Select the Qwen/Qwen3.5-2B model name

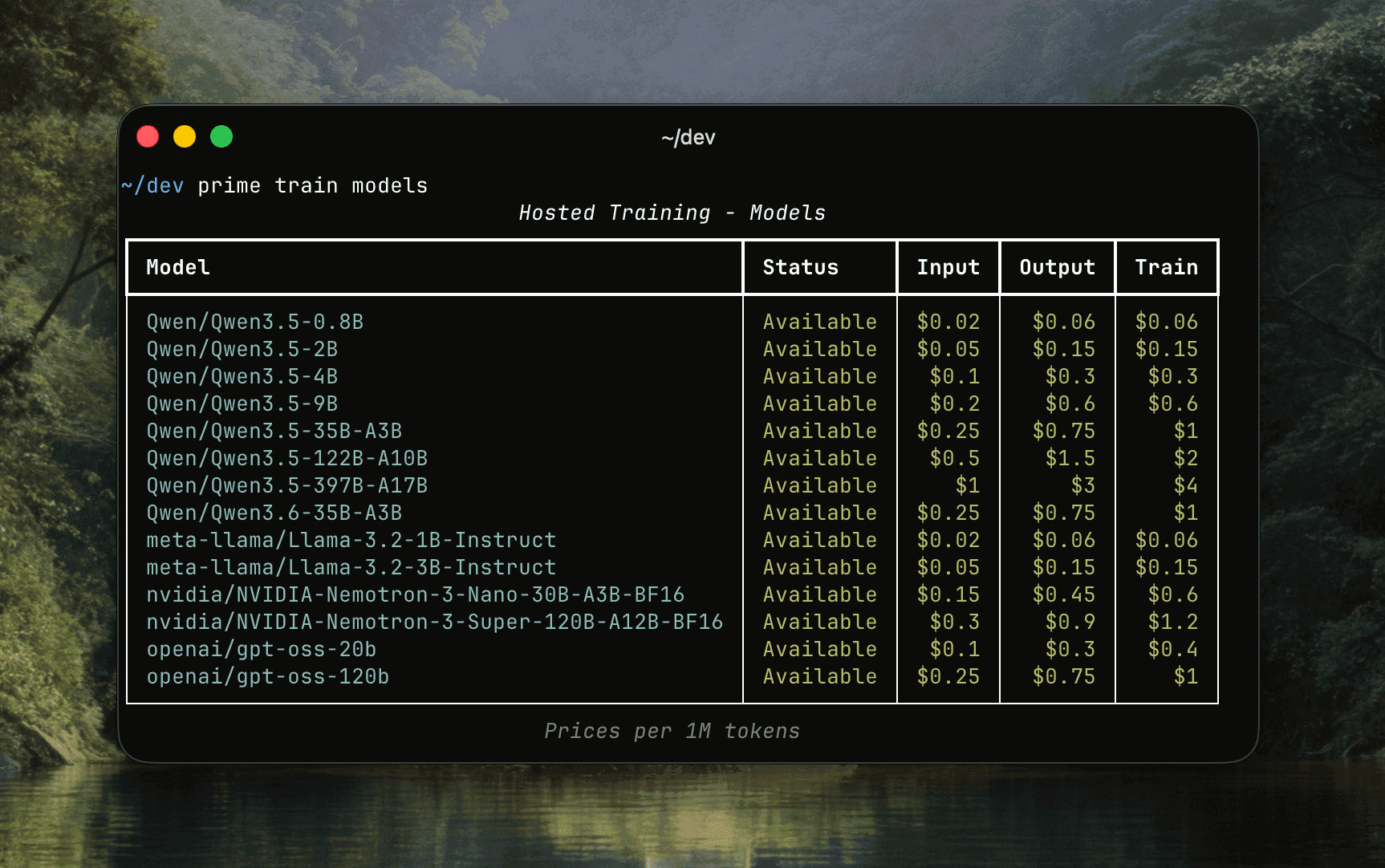point(242,350)
